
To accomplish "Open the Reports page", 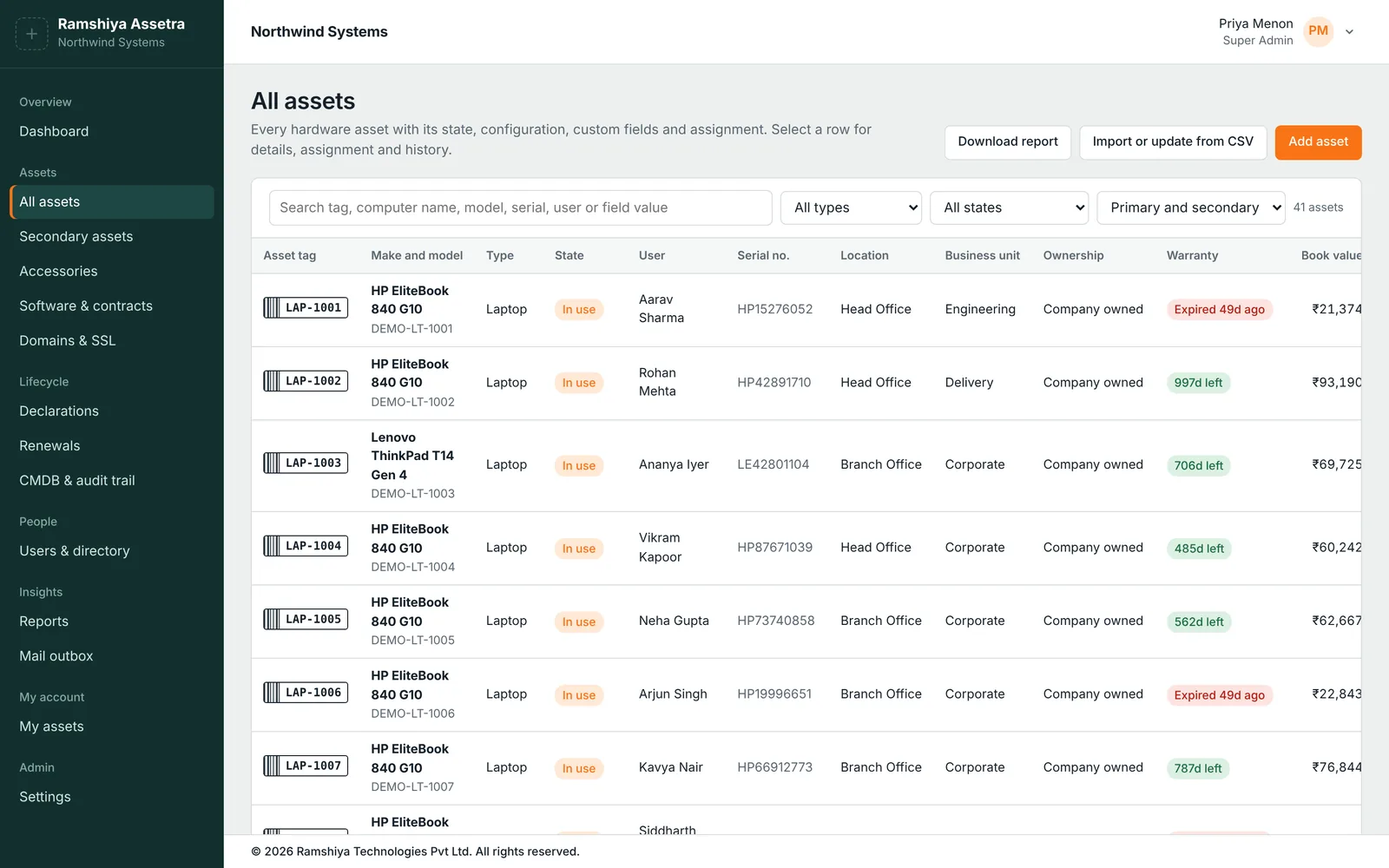I will tap(111, 621).
